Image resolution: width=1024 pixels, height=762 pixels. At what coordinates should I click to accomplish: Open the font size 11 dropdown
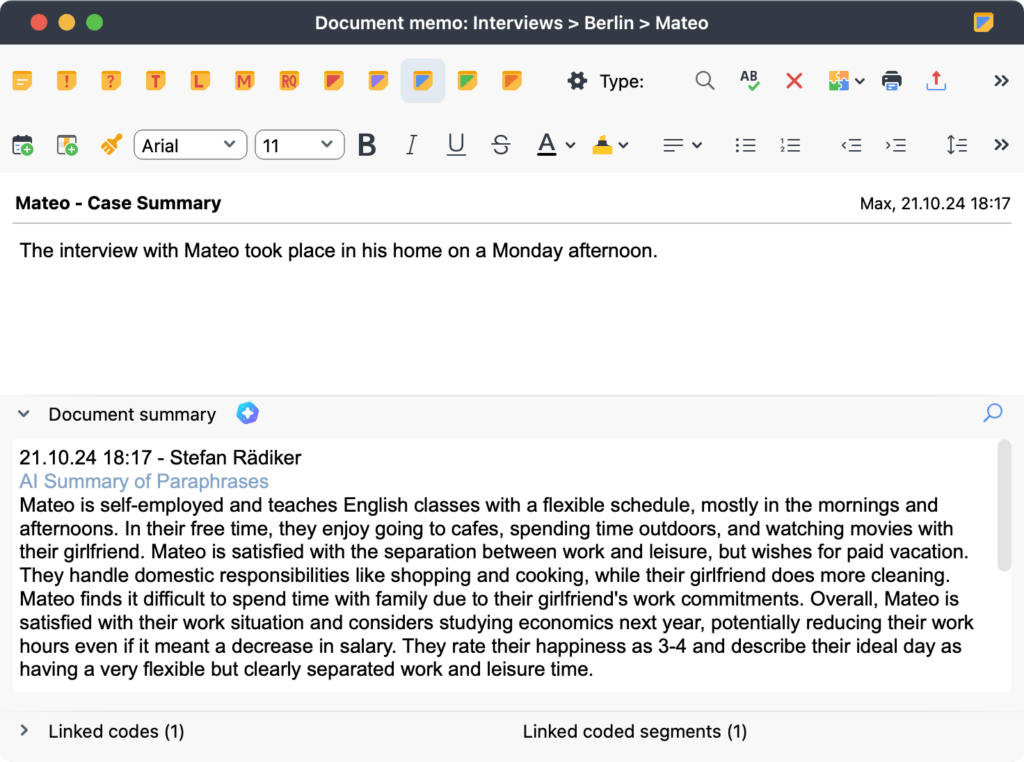299,145
